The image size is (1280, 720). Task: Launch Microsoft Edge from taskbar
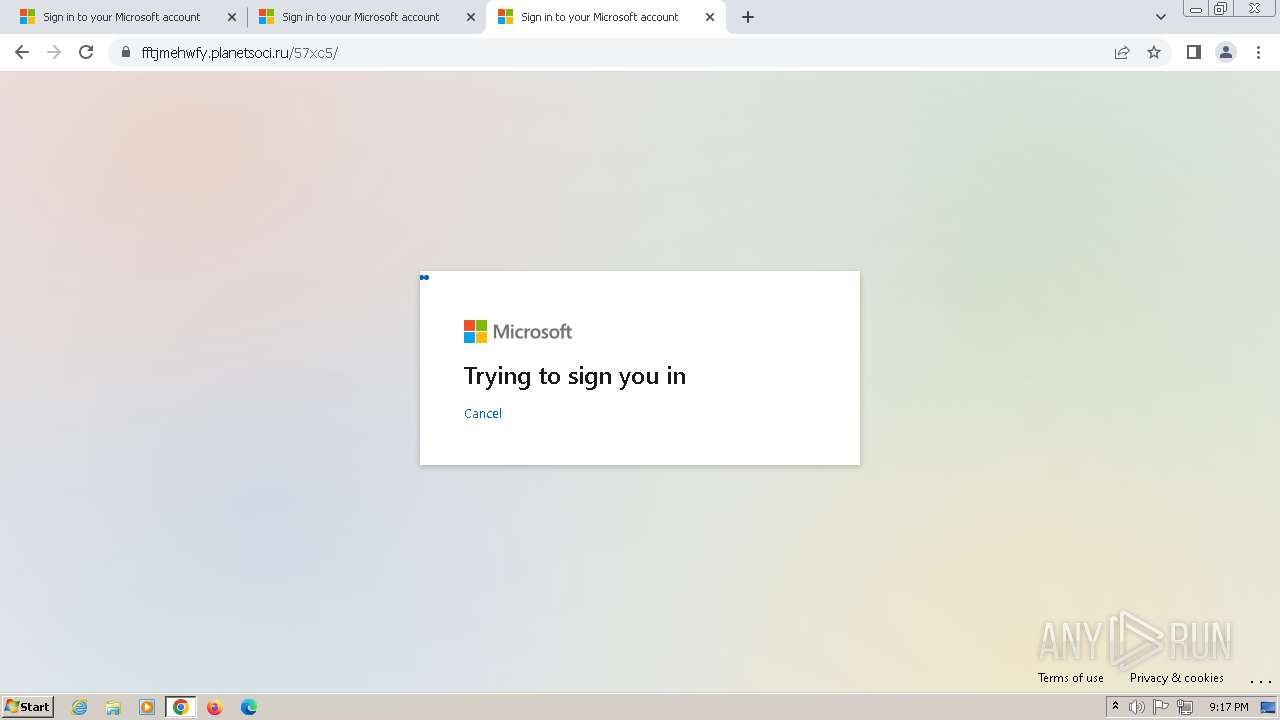tap(249, 707)
